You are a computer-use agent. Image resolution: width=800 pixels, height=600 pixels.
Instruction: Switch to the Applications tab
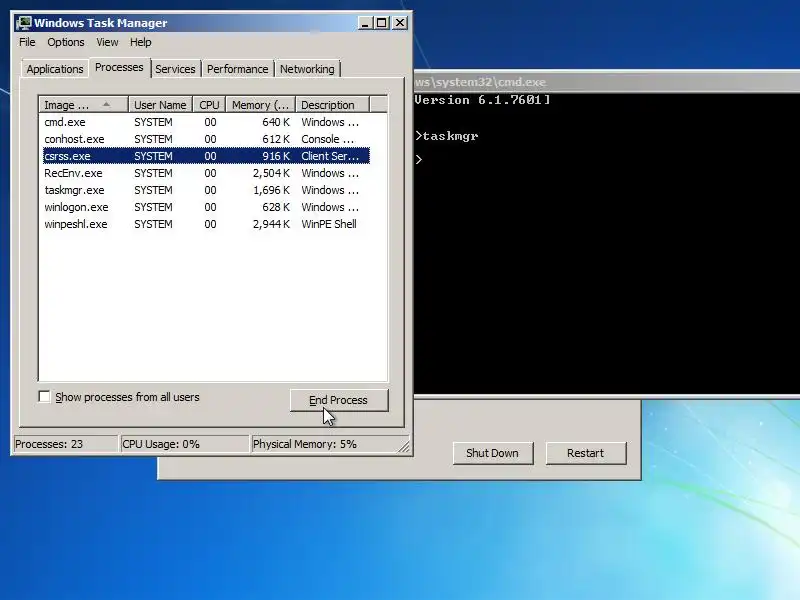point(55,69)
